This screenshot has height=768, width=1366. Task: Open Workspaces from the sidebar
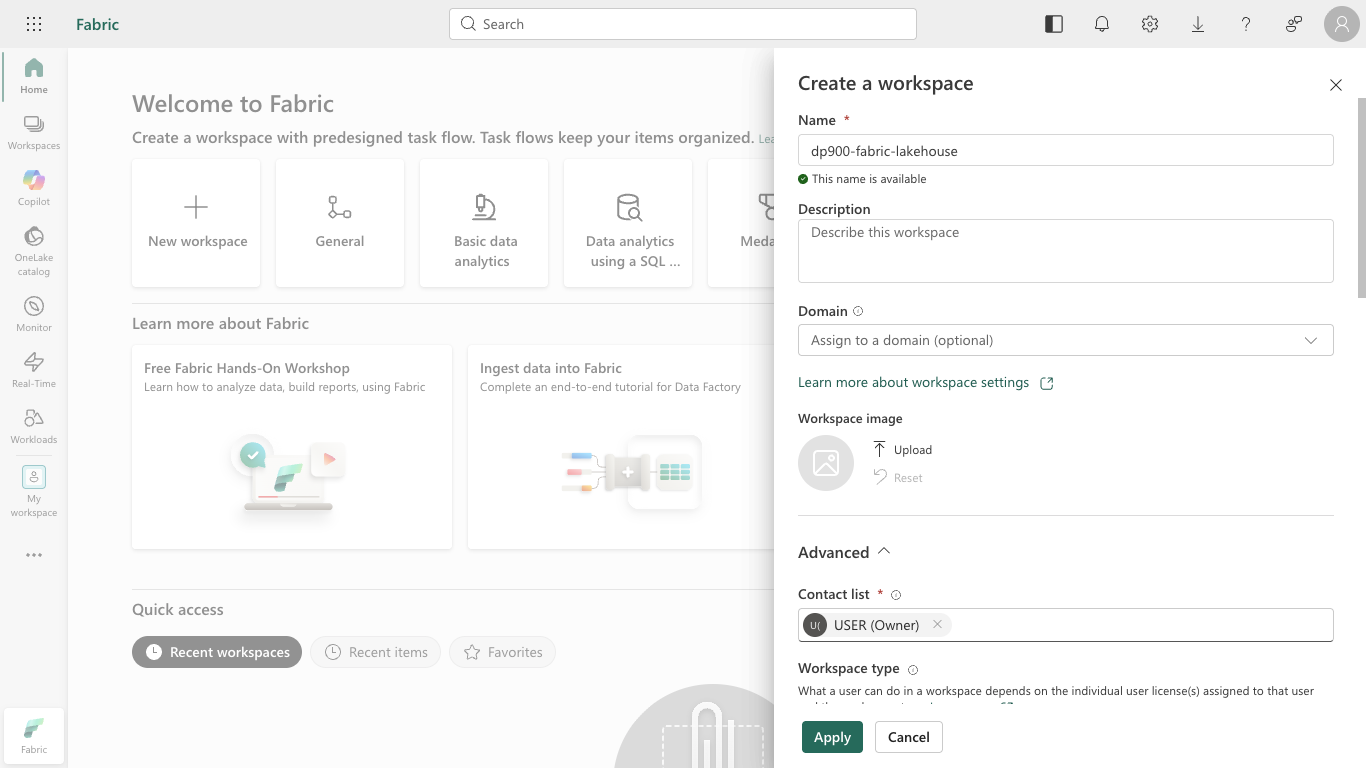point(34,132)
